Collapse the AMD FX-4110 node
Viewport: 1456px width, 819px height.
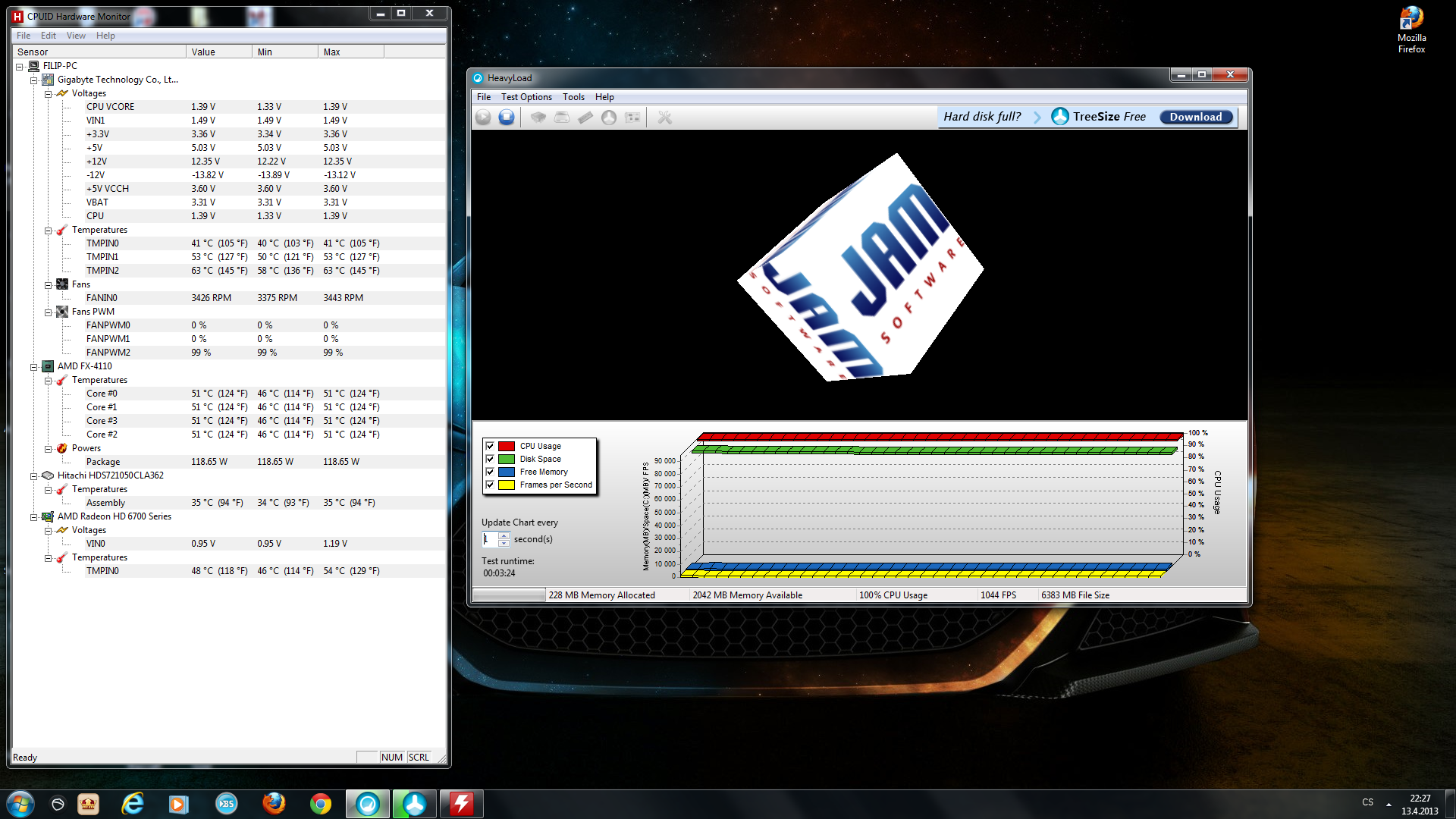point(33,367)
